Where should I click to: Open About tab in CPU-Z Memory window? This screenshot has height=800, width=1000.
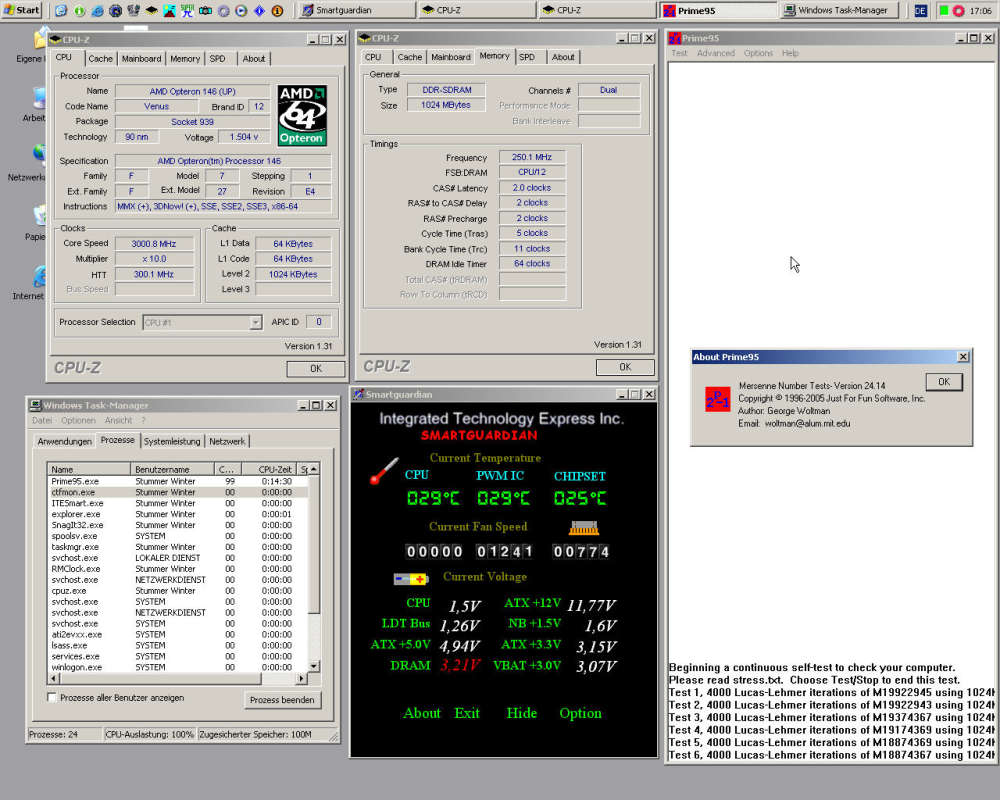coord(563,57)
